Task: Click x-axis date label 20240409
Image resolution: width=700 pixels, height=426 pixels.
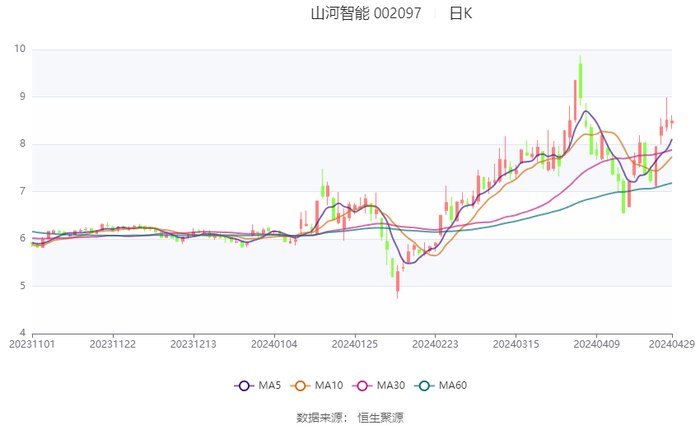Action: [x=596, y=344]
